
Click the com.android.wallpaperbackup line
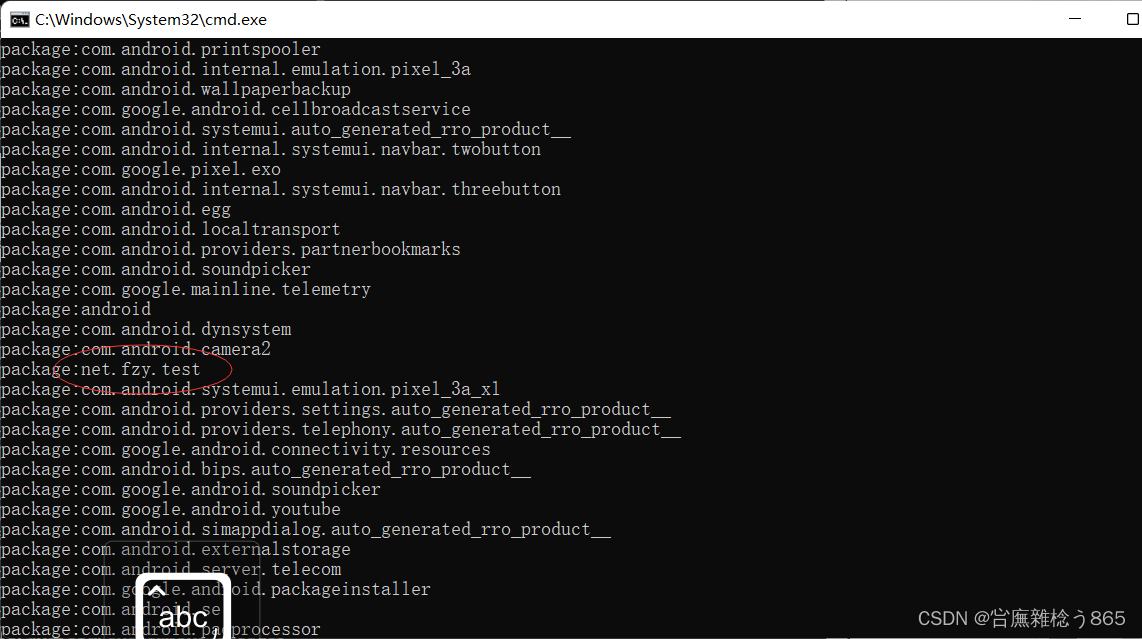coord(175,89)
